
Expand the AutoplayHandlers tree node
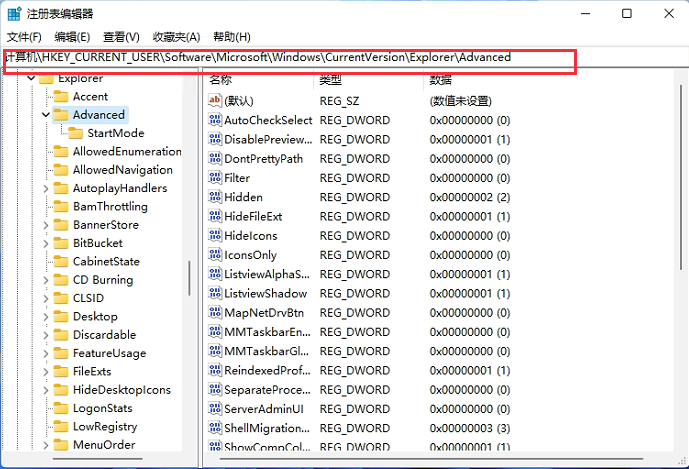pos(46,189)
